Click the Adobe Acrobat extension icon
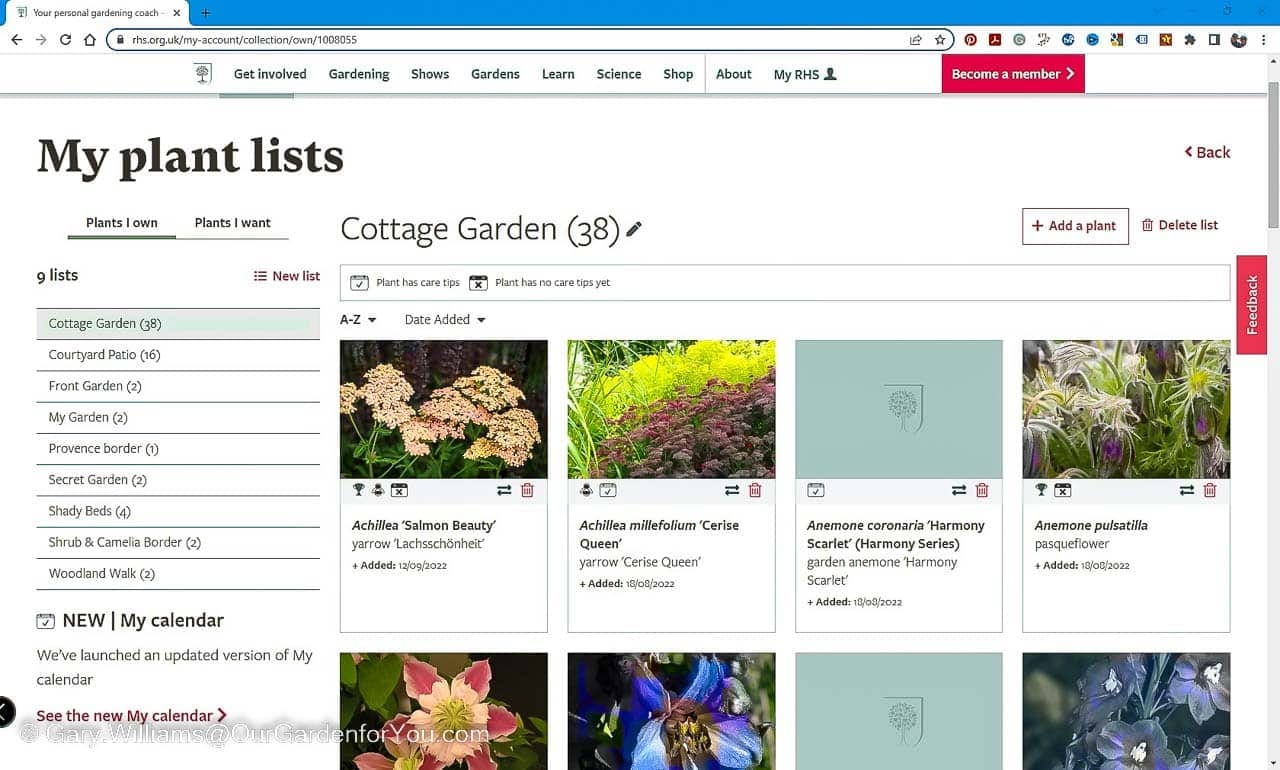This screenshot has width=1280, height=770. click(x=995, y=40)
